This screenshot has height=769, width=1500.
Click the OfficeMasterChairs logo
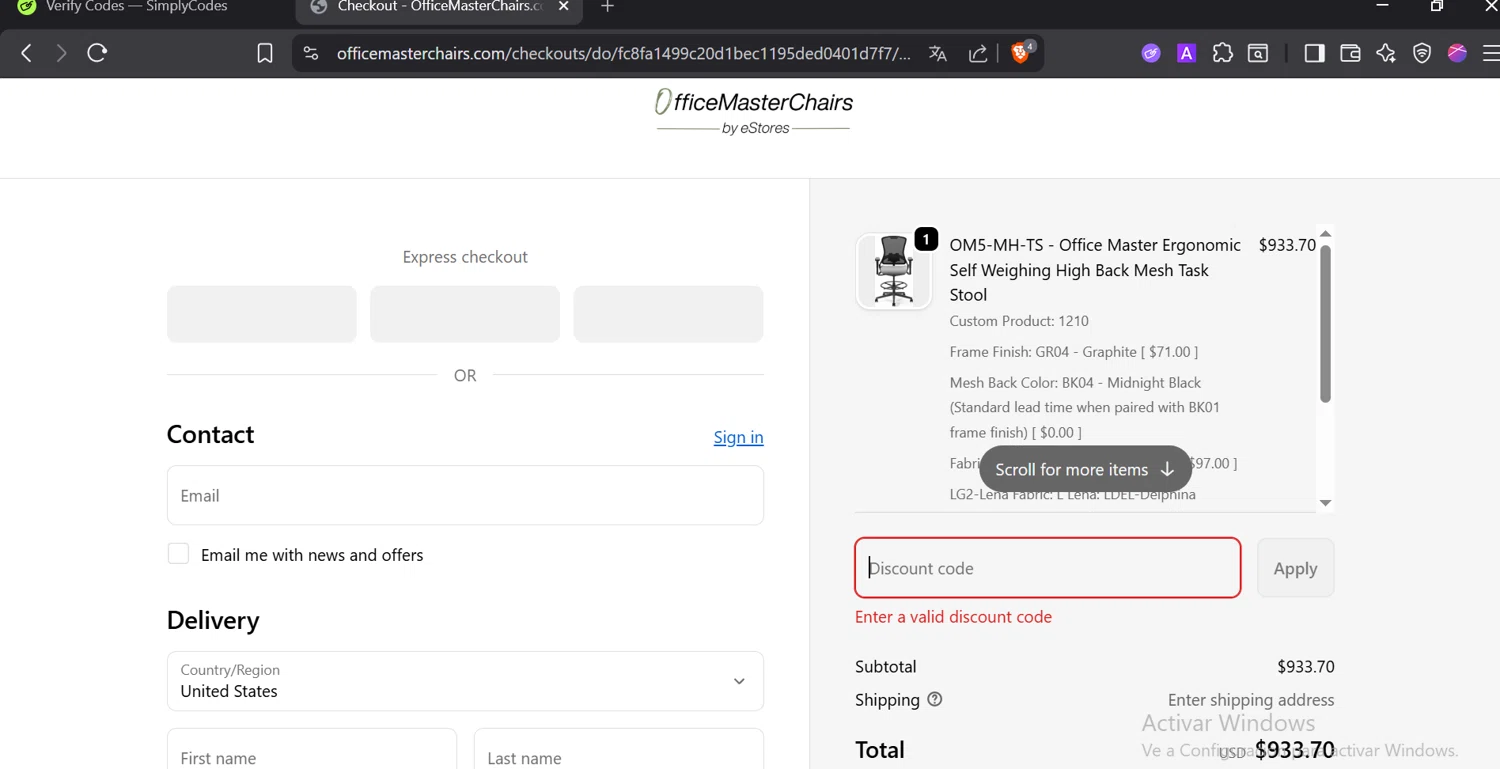[x=753, y=112]
